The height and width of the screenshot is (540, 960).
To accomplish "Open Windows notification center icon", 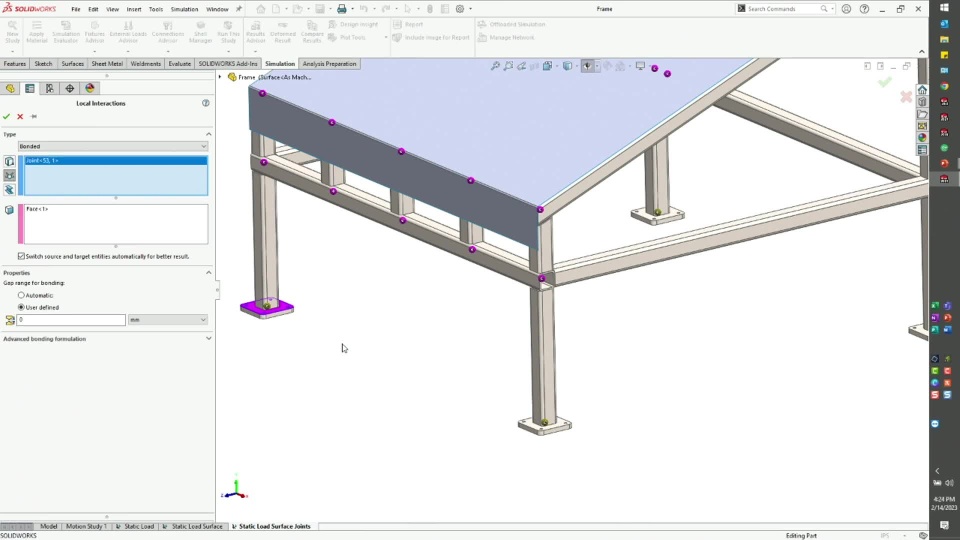I will tap(944, 525).
